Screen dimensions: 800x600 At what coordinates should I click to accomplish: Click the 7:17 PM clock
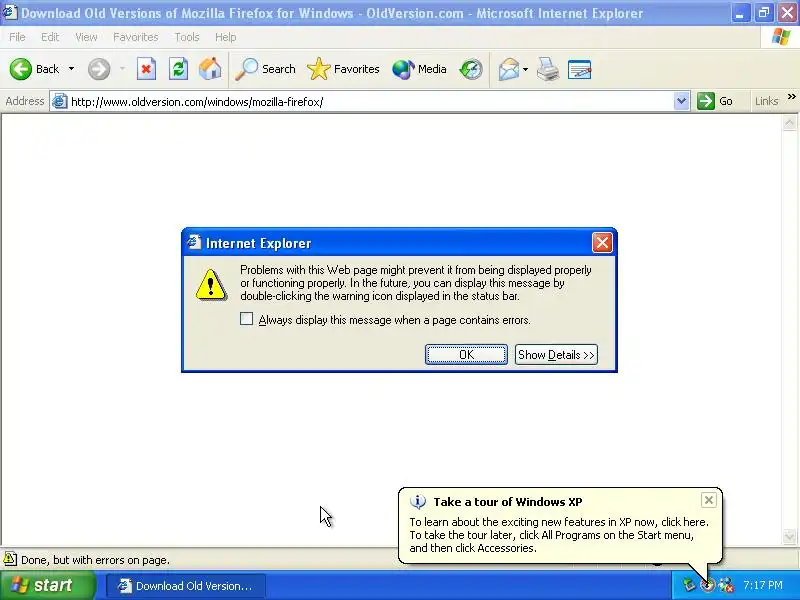(x=763, y=585)
